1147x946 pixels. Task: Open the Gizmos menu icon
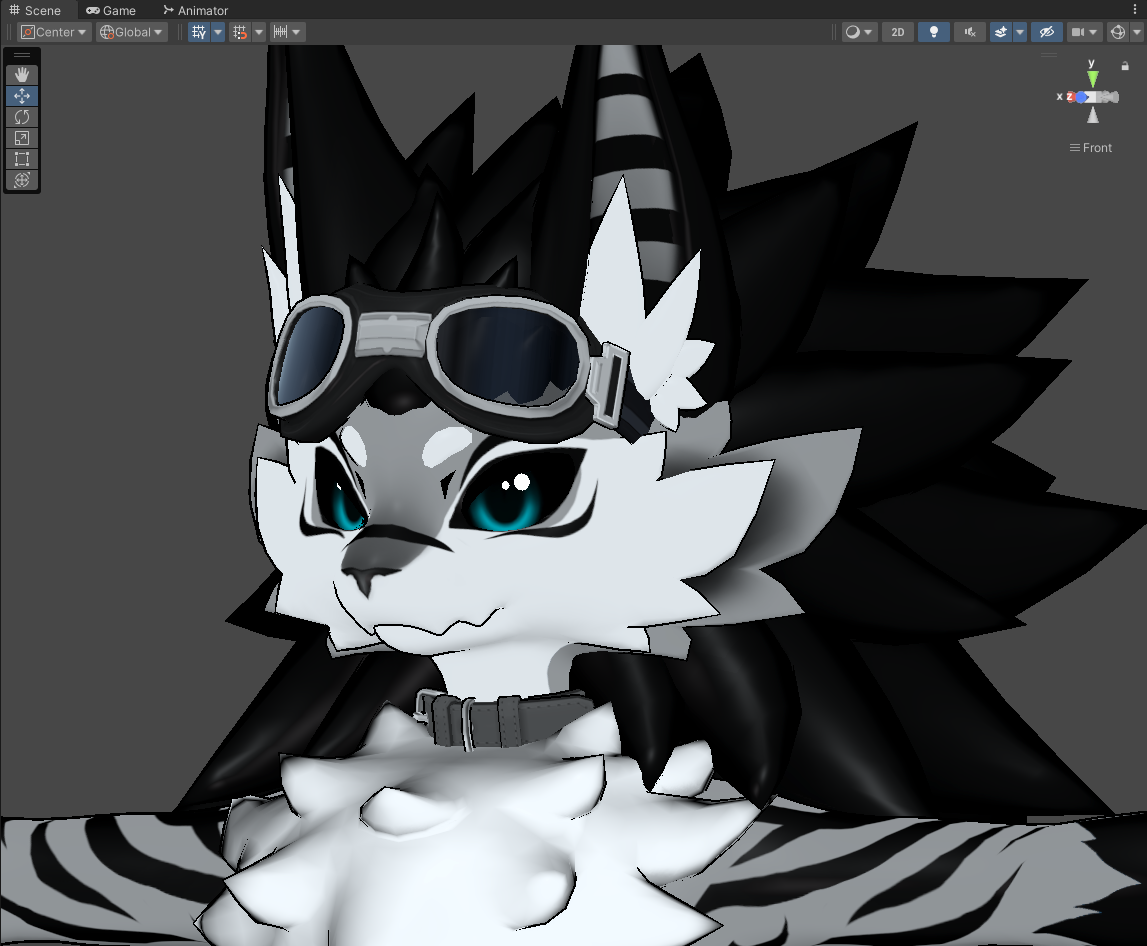[1118, 32]
